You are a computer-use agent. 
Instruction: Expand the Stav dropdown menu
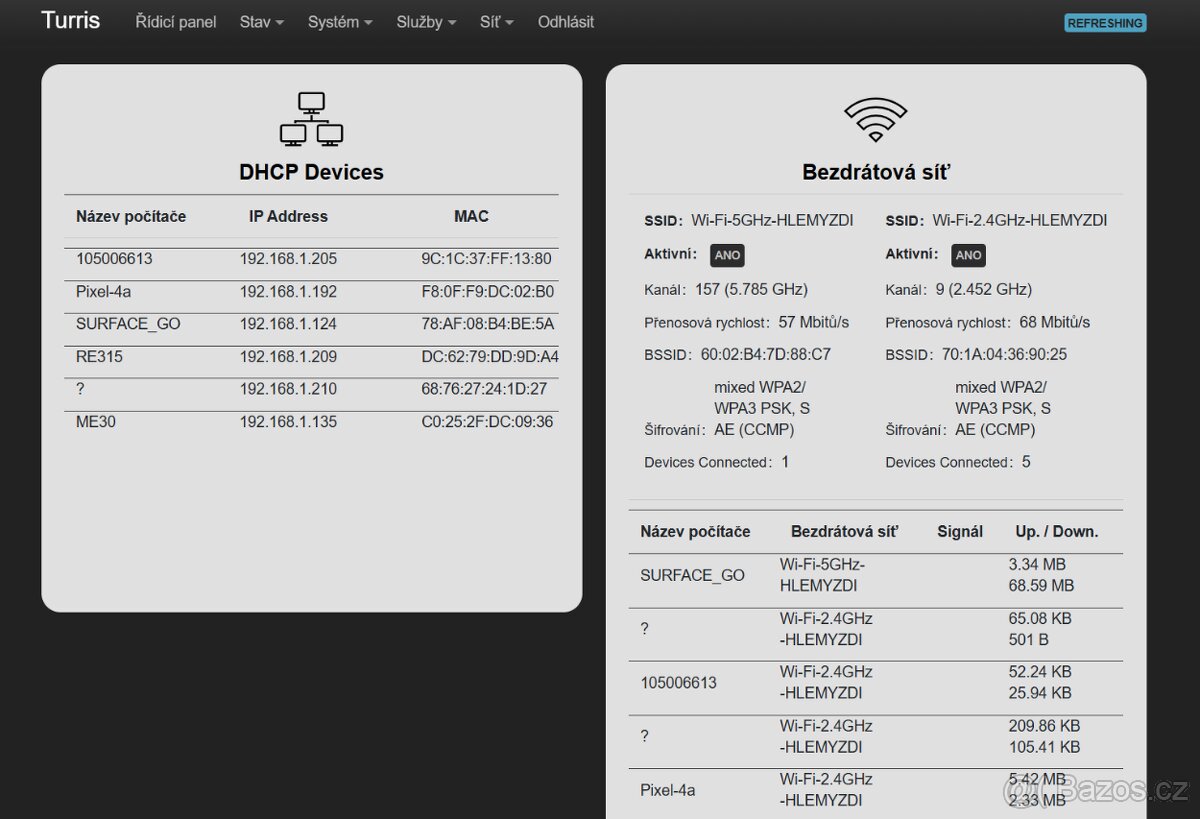(261, 22)
